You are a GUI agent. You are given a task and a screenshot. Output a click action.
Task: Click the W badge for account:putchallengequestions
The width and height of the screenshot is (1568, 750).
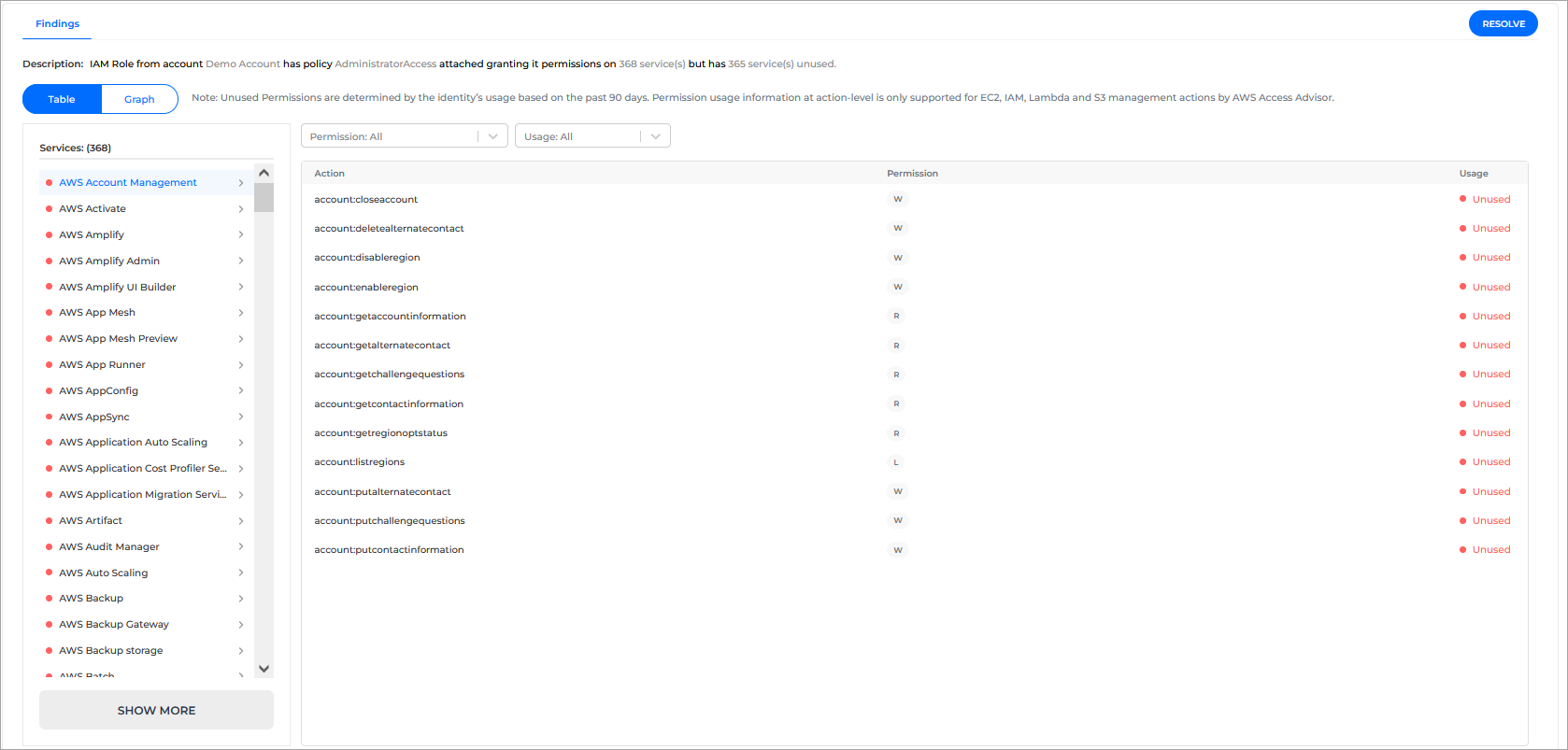click(897, 521)
